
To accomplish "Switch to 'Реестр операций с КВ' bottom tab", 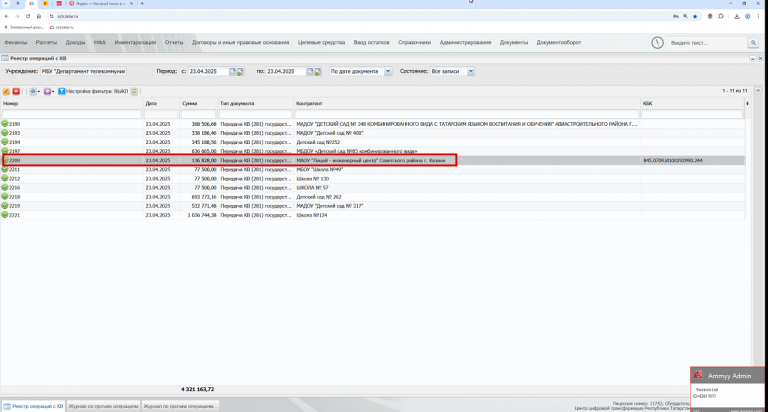I will coord(33,406).
